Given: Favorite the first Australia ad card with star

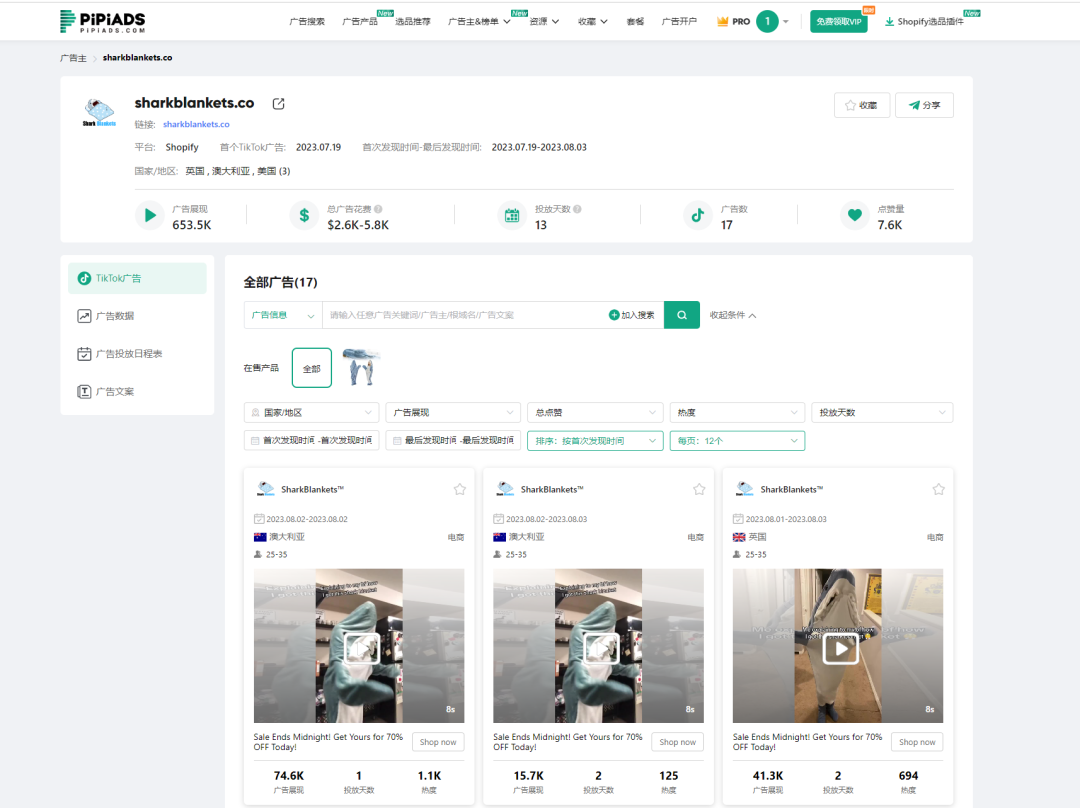Looking at the screenshot, I should tap(459, 489).
